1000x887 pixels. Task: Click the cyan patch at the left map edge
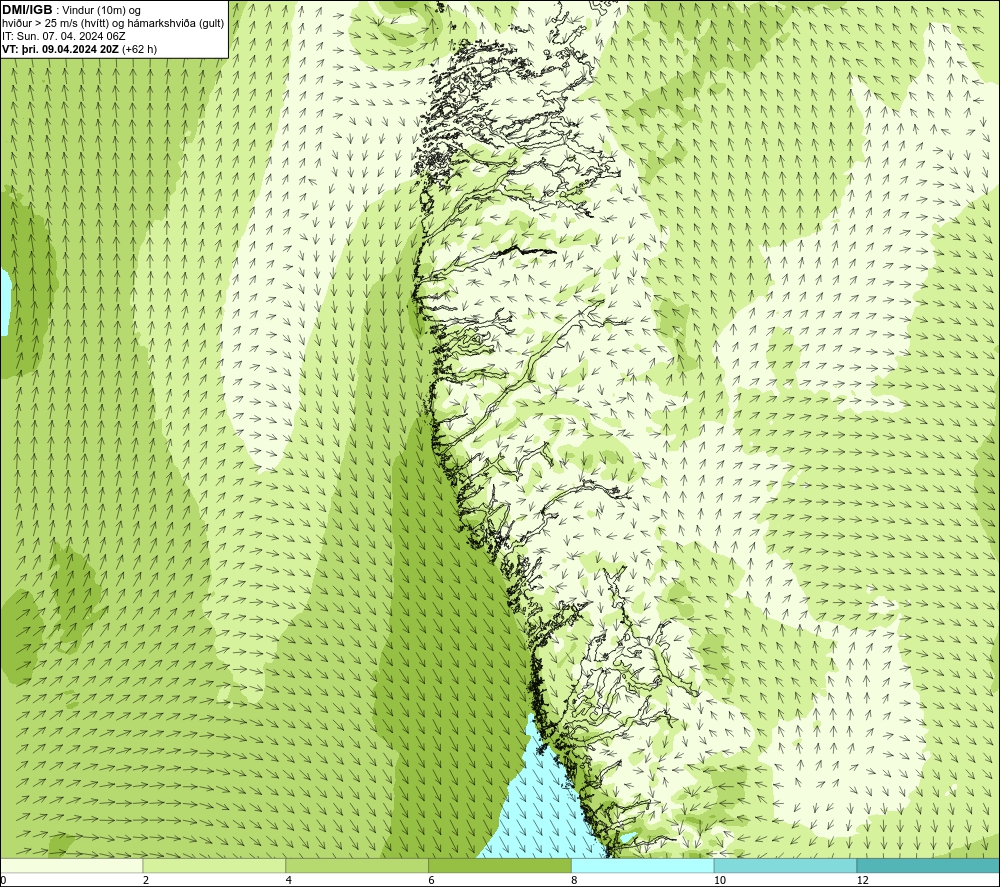point(5,303)
